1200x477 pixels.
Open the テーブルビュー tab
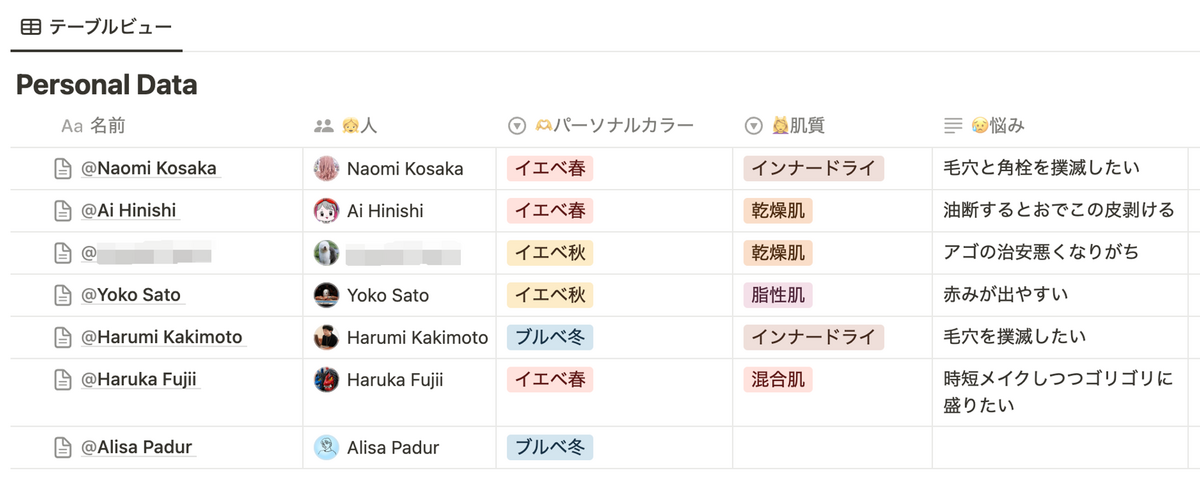click(96, 28)
